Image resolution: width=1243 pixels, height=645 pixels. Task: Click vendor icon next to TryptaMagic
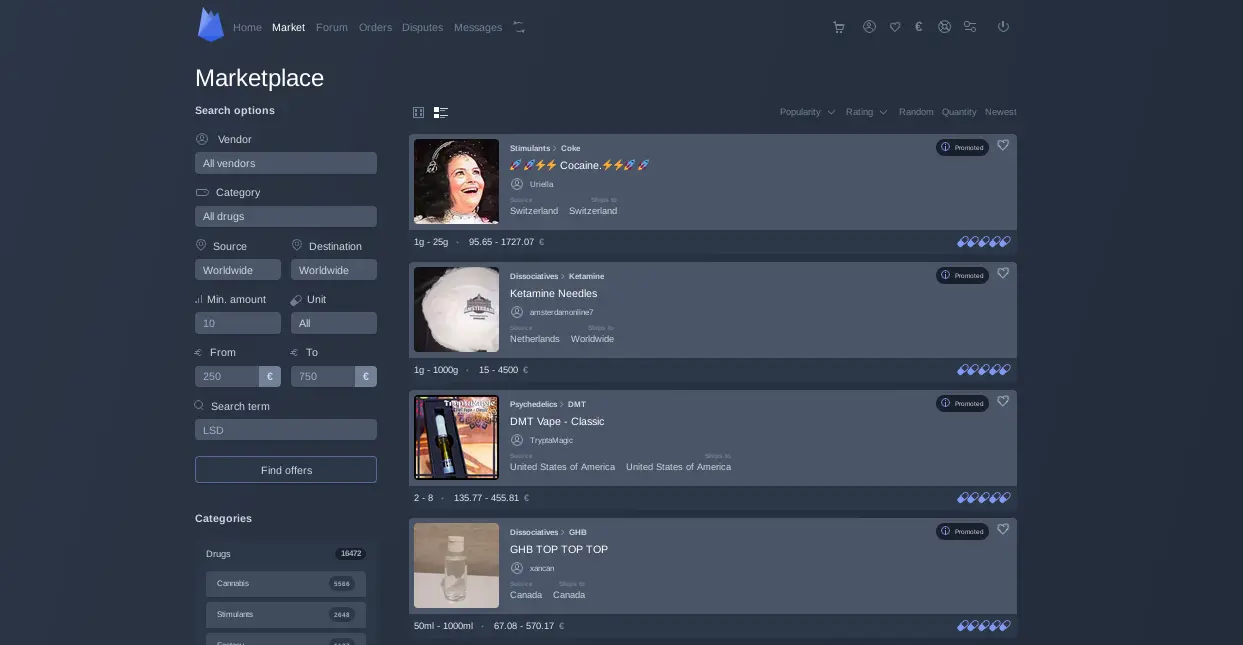(x=517, y=440)
